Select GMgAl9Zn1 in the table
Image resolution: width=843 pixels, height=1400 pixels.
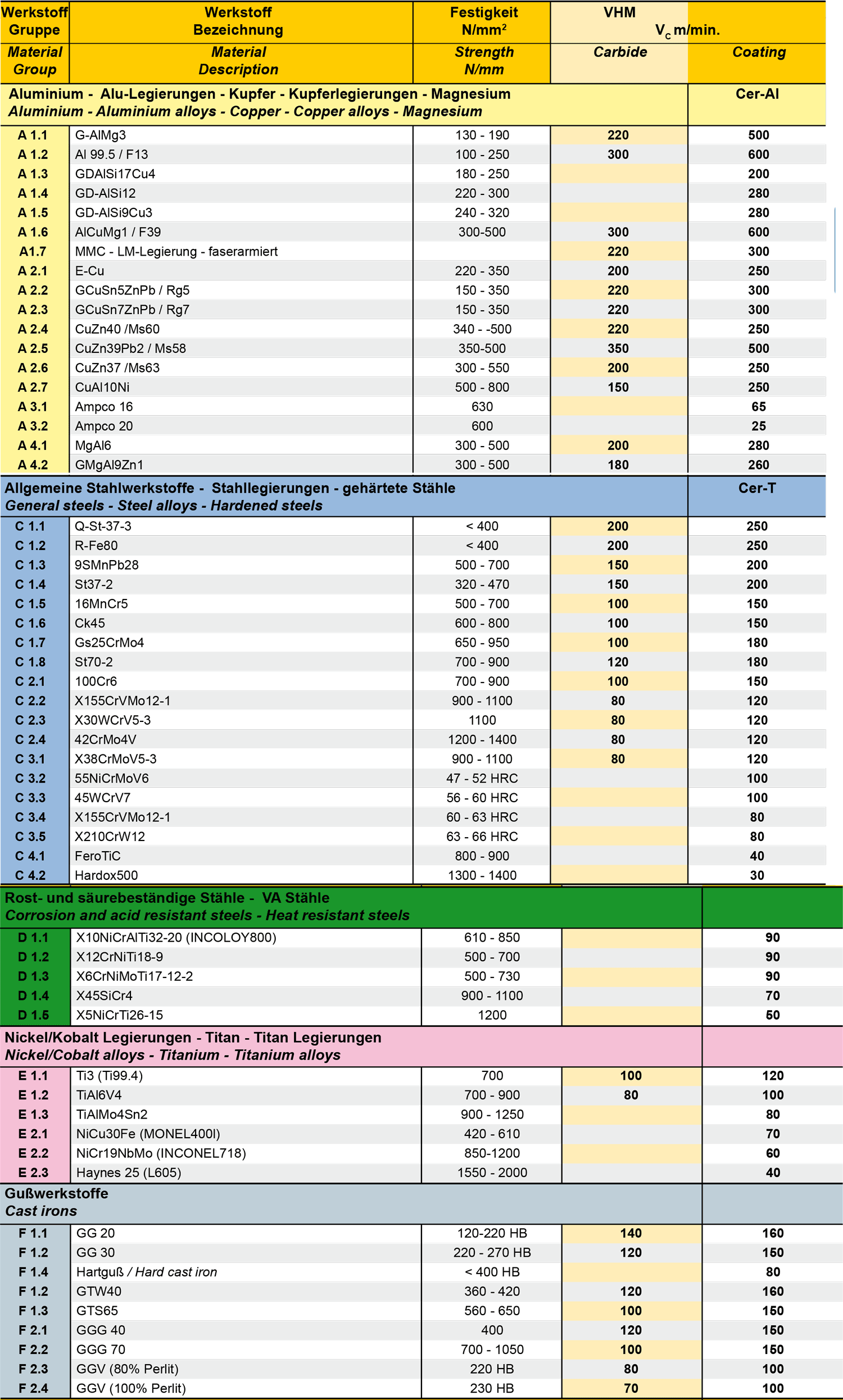click(109, 465)
